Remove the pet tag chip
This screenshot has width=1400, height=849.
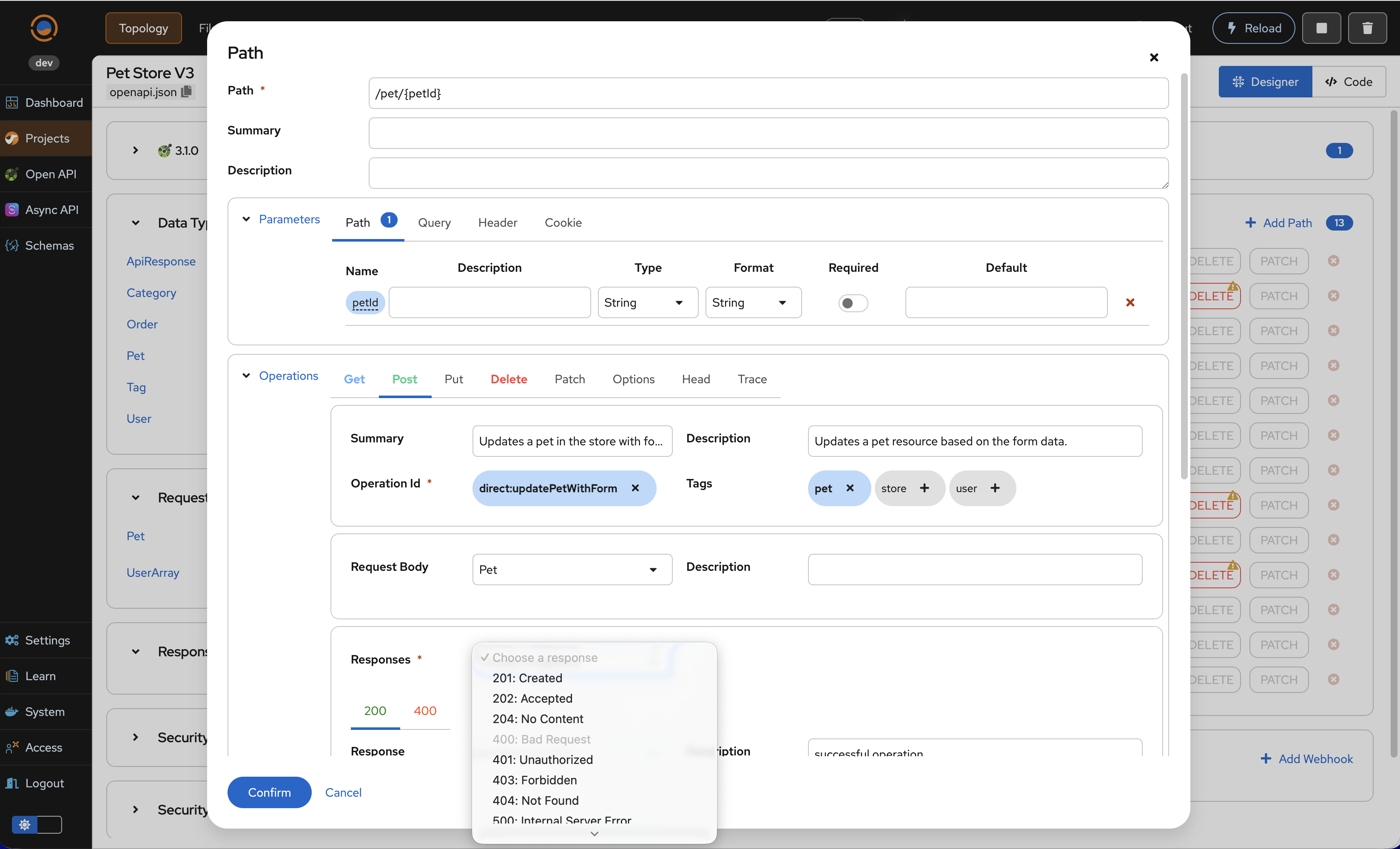pyautogui.click(x=850, y=488)
